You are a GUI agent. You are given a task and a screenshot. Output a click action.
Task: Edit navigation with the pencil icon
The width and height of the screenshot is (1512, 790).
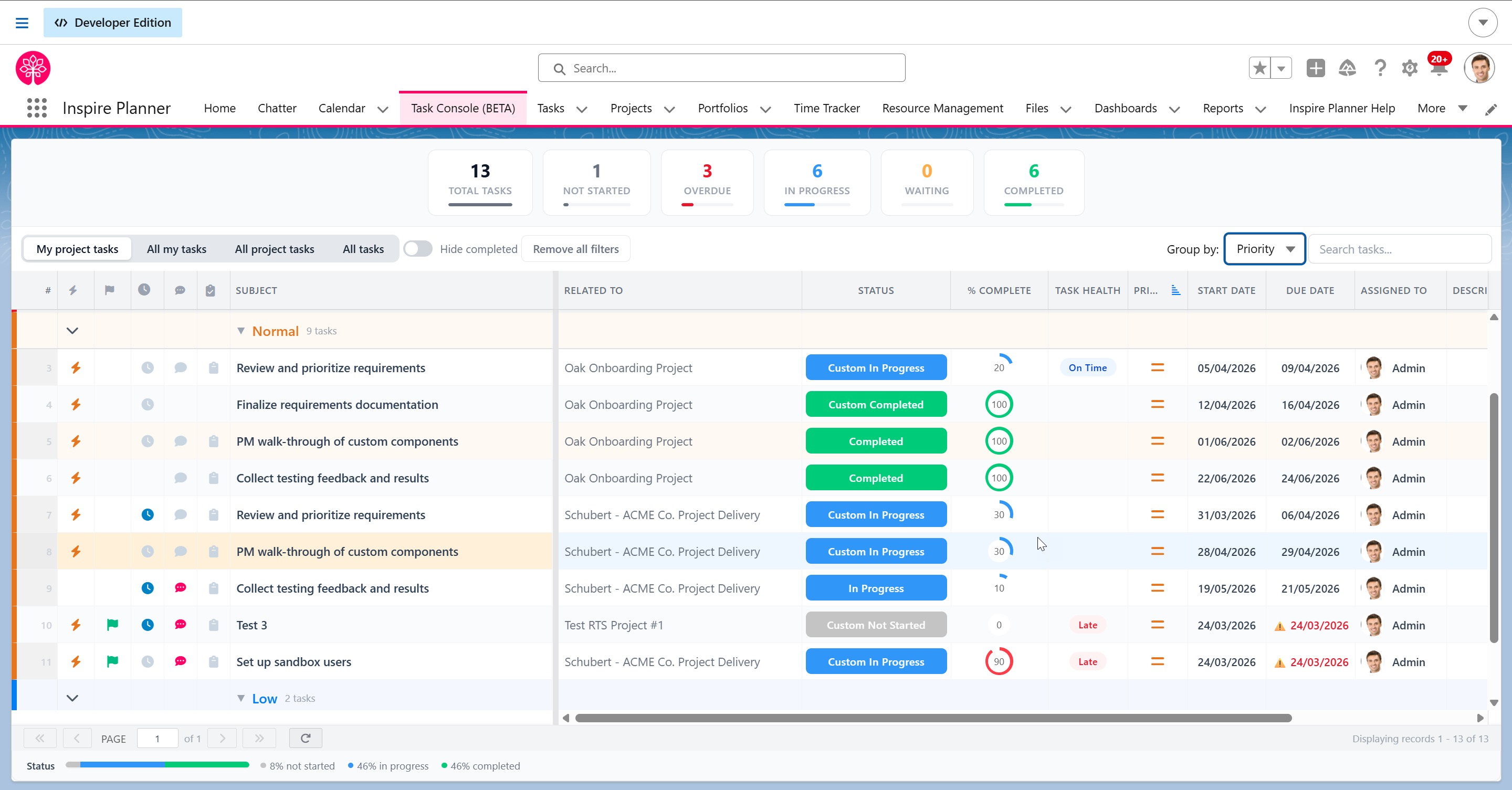[1491, 109]
